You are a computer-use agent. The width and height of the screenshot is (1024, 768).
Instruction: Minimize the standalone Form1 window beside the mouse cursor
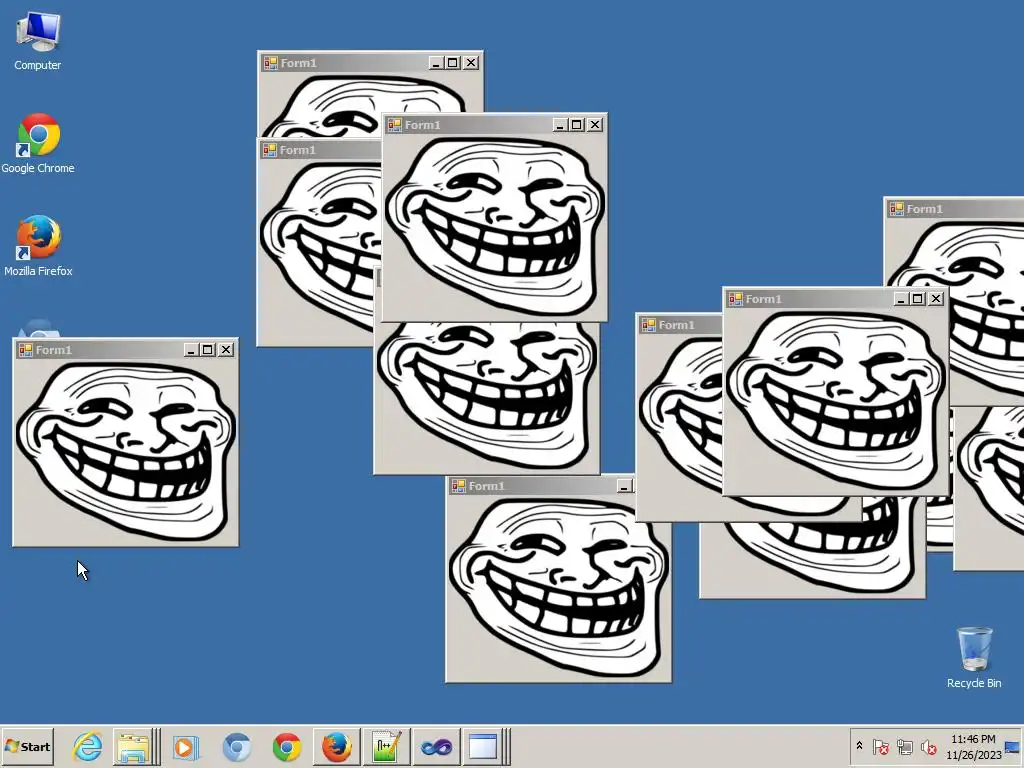click(x=191, y=350)
